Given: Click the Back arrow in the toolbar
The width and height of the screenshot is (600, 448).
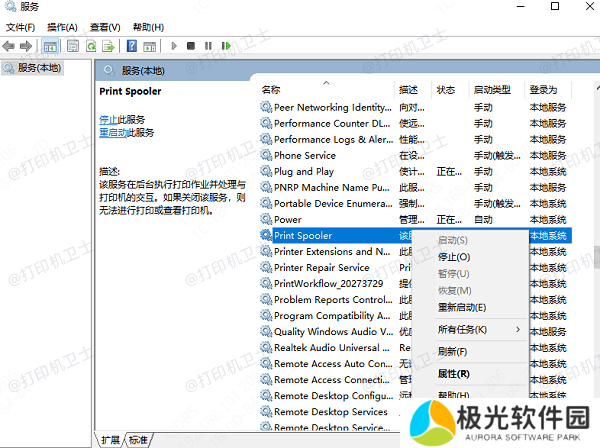Looking at the screenshot, I should tap(10, 46).
